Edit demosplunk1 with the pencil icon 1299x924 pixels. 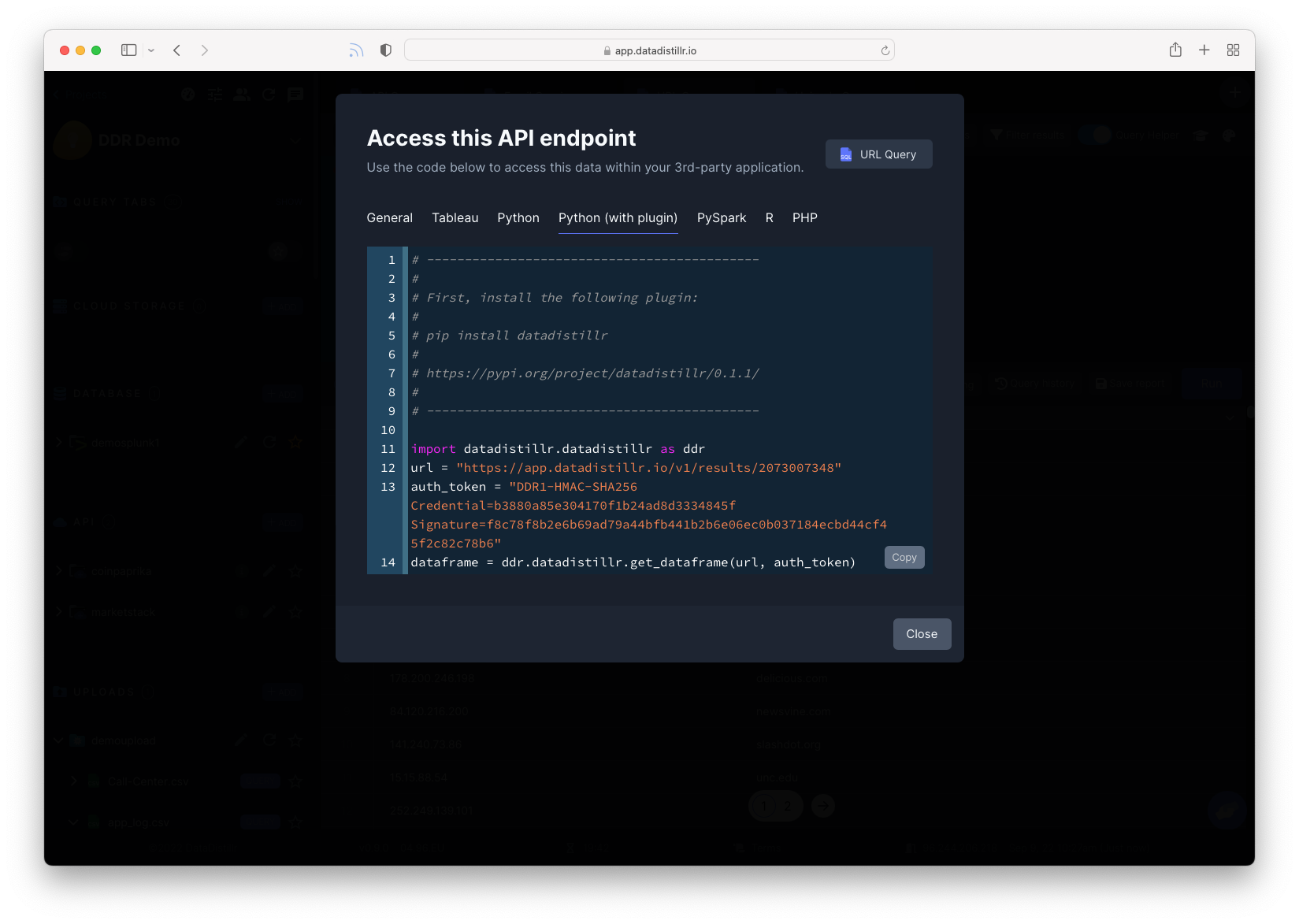[x=241, y=443]
